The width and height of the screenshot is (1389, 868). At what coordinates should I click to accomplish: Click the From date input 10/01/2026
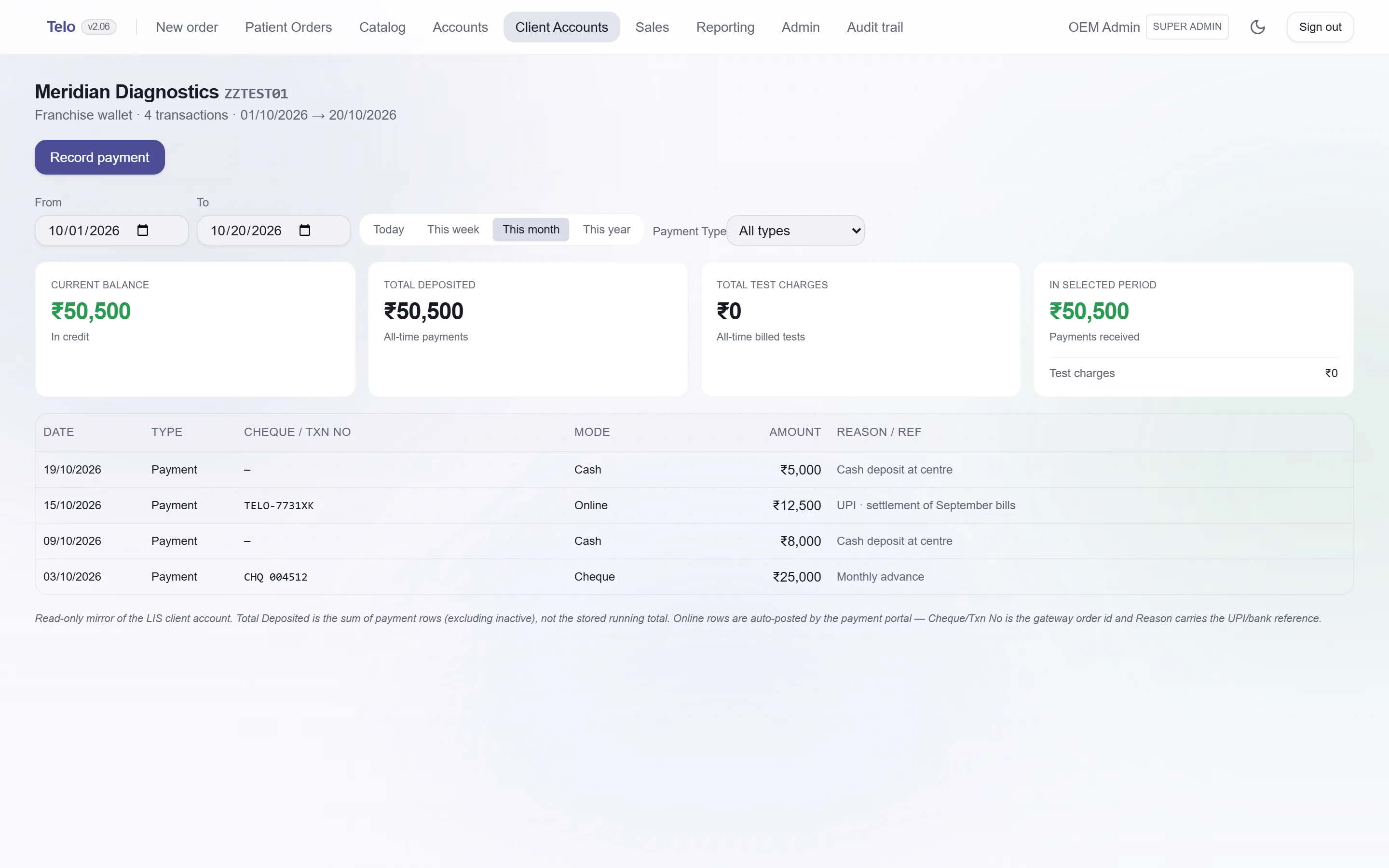[x=111, y=231]
